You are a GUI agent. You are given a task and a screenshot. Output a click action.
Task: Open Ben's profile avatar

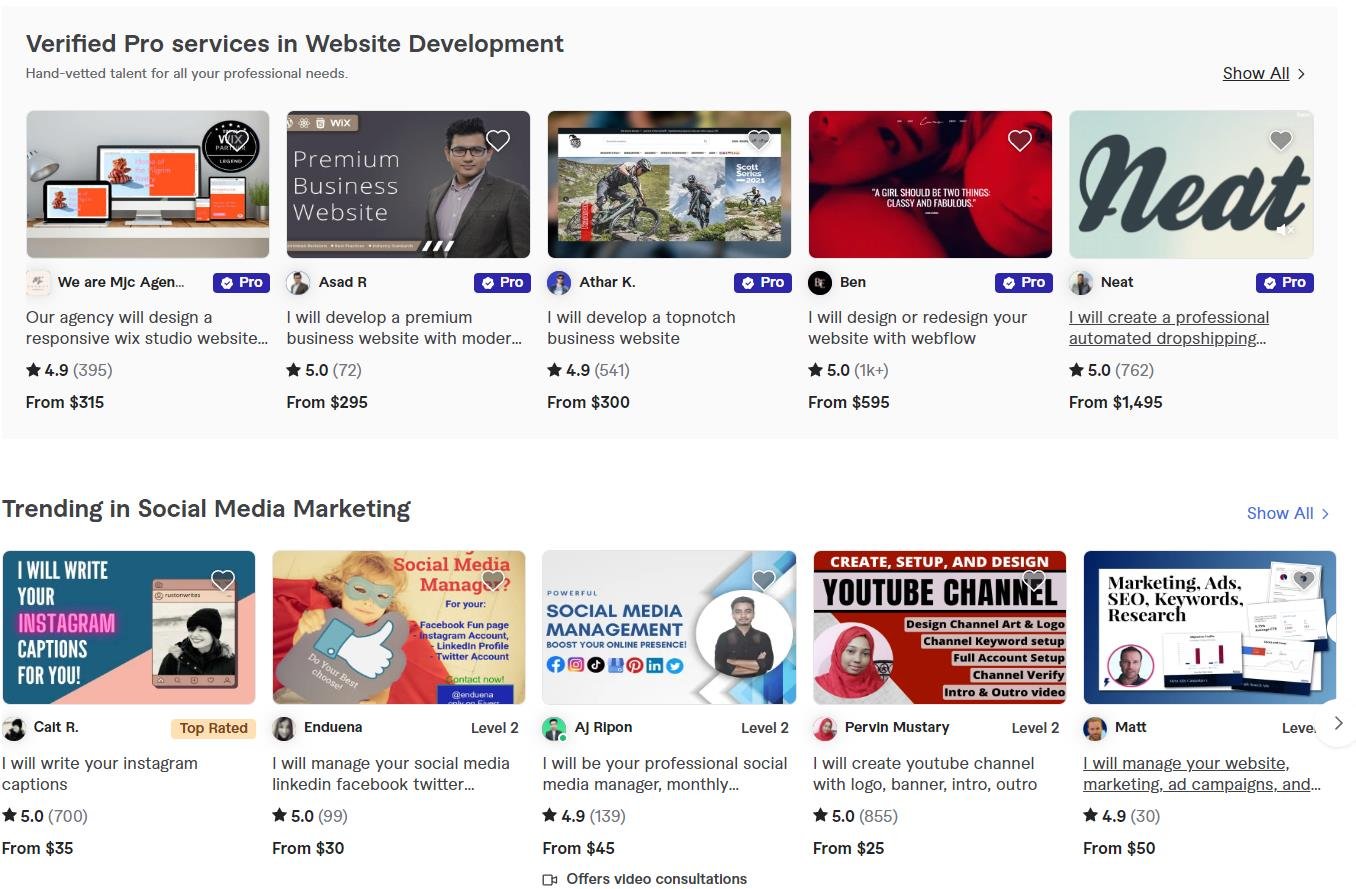820,283
